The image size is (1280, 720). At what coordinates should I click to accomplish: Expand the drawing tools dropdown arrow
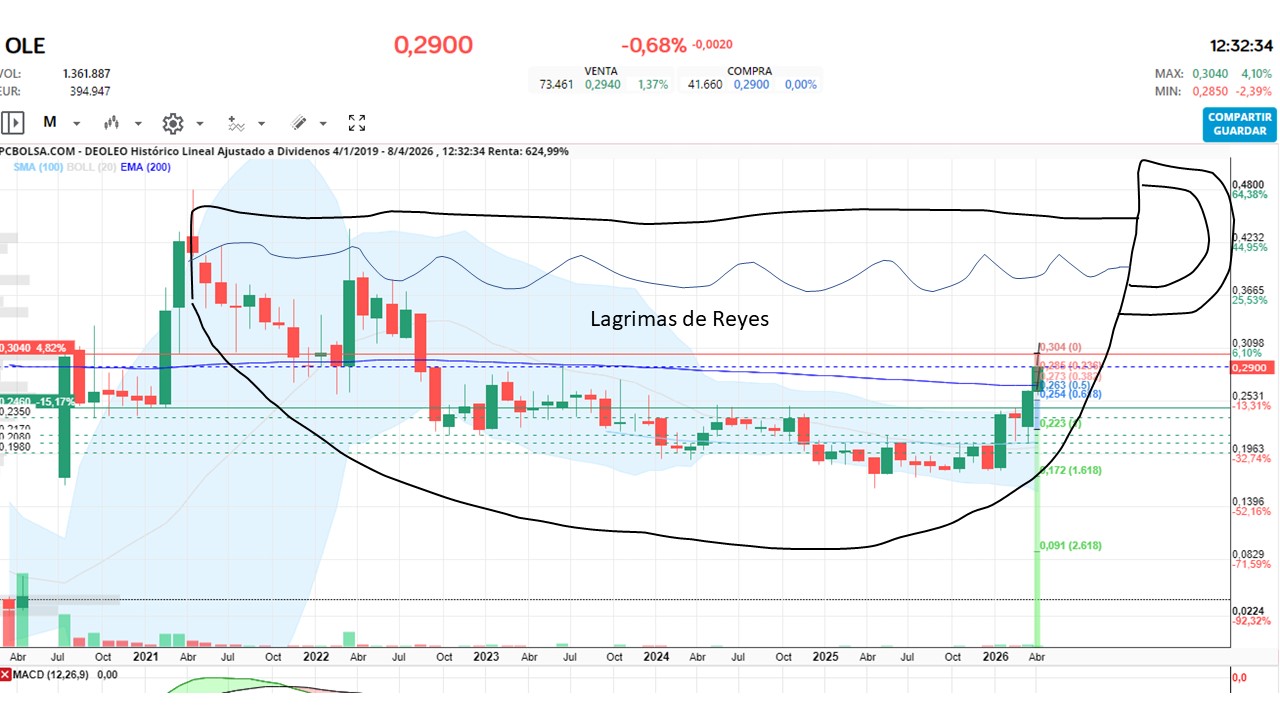tap(323, 124)
